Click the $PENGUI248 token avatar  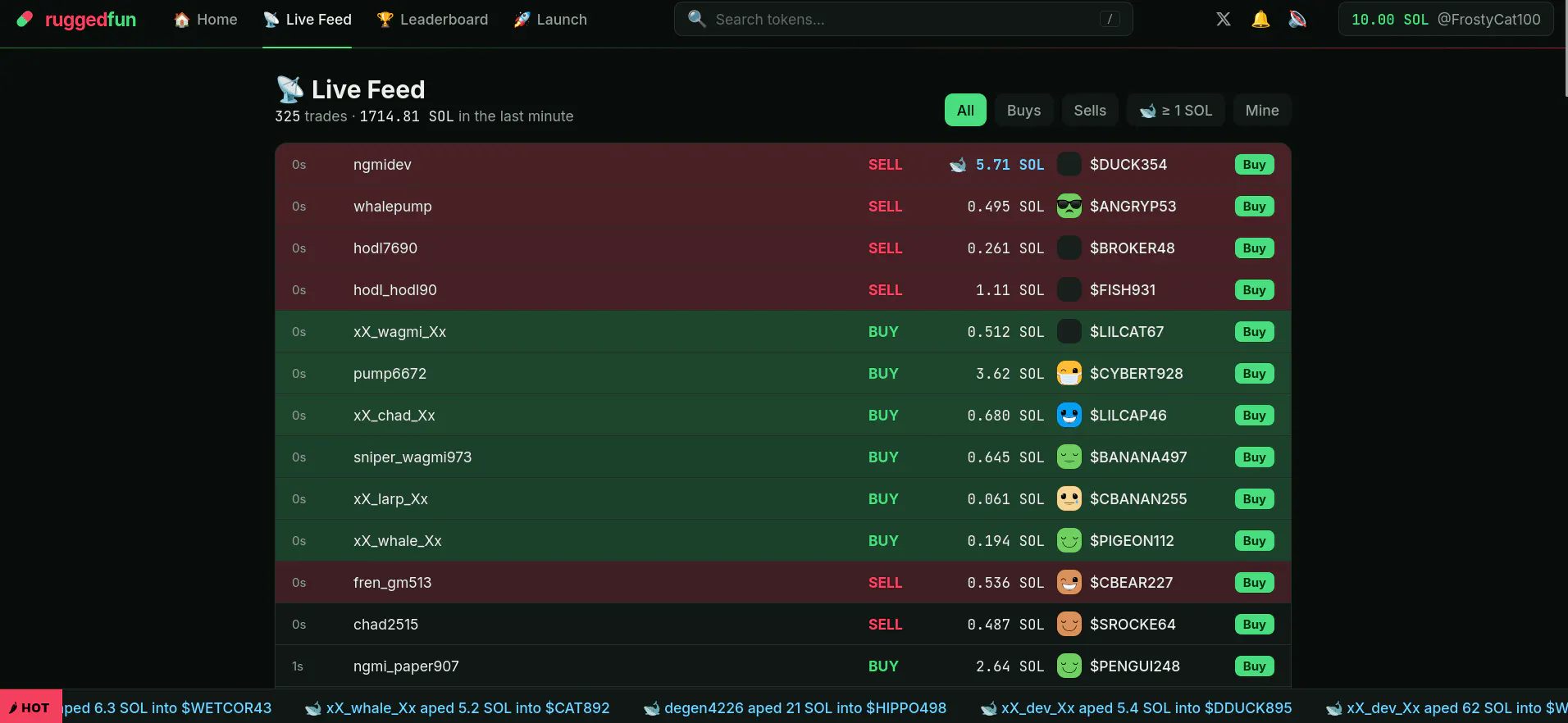[1069, 666]
